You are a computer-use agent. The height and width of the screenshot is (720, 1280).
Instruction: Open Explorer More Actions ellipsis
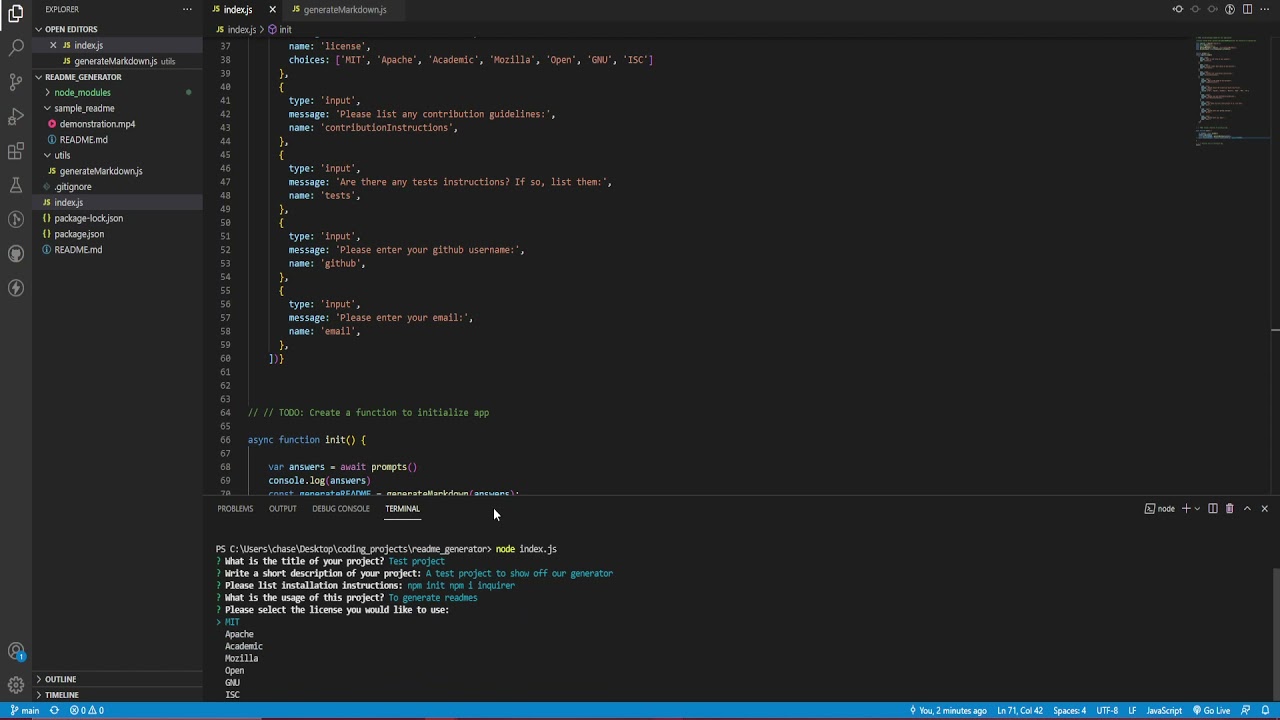click(x=187, y=9)
